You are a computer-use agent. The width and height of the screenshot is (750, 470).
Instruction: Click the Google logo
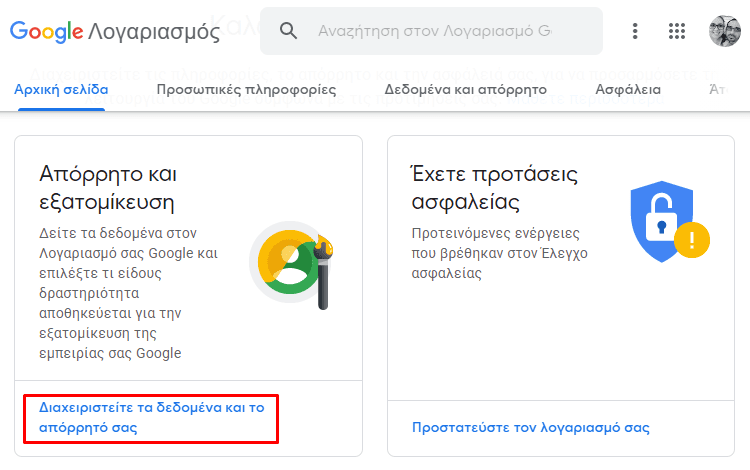pos(46,32)
